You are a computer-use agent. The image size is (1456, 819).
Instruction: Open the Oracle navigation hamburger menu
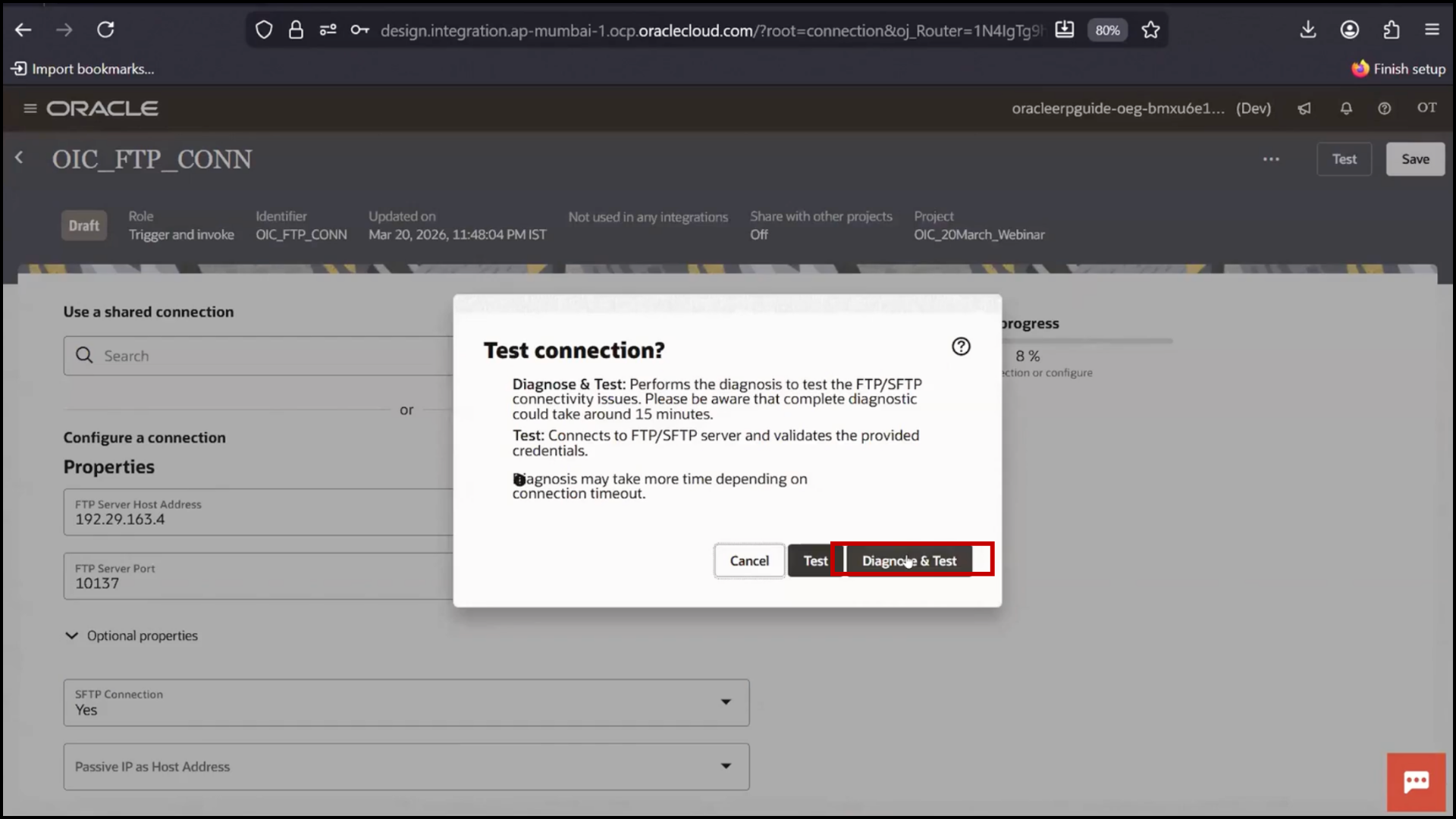click(30, 108)
